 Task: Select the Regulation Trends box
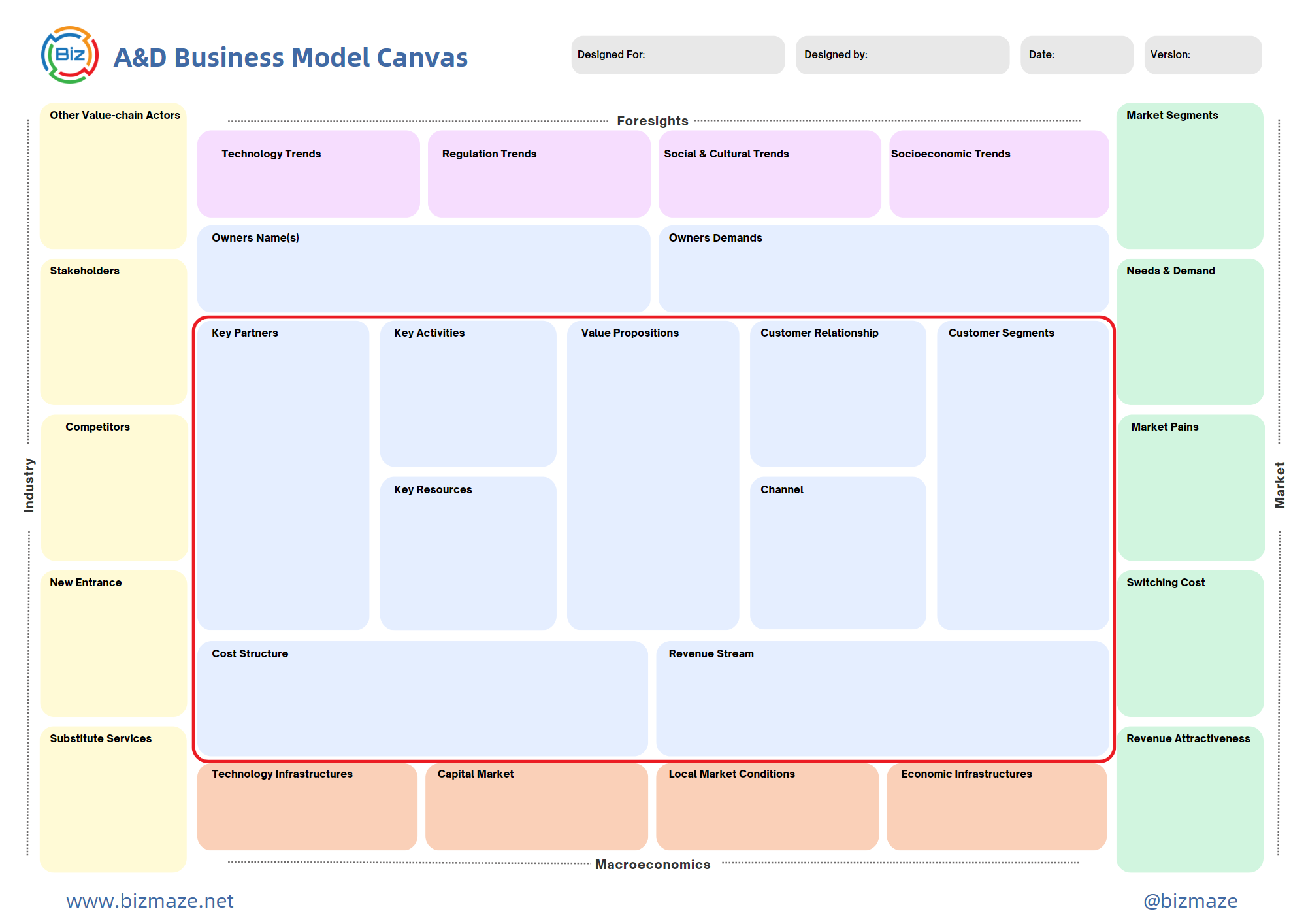pos(538,173)
